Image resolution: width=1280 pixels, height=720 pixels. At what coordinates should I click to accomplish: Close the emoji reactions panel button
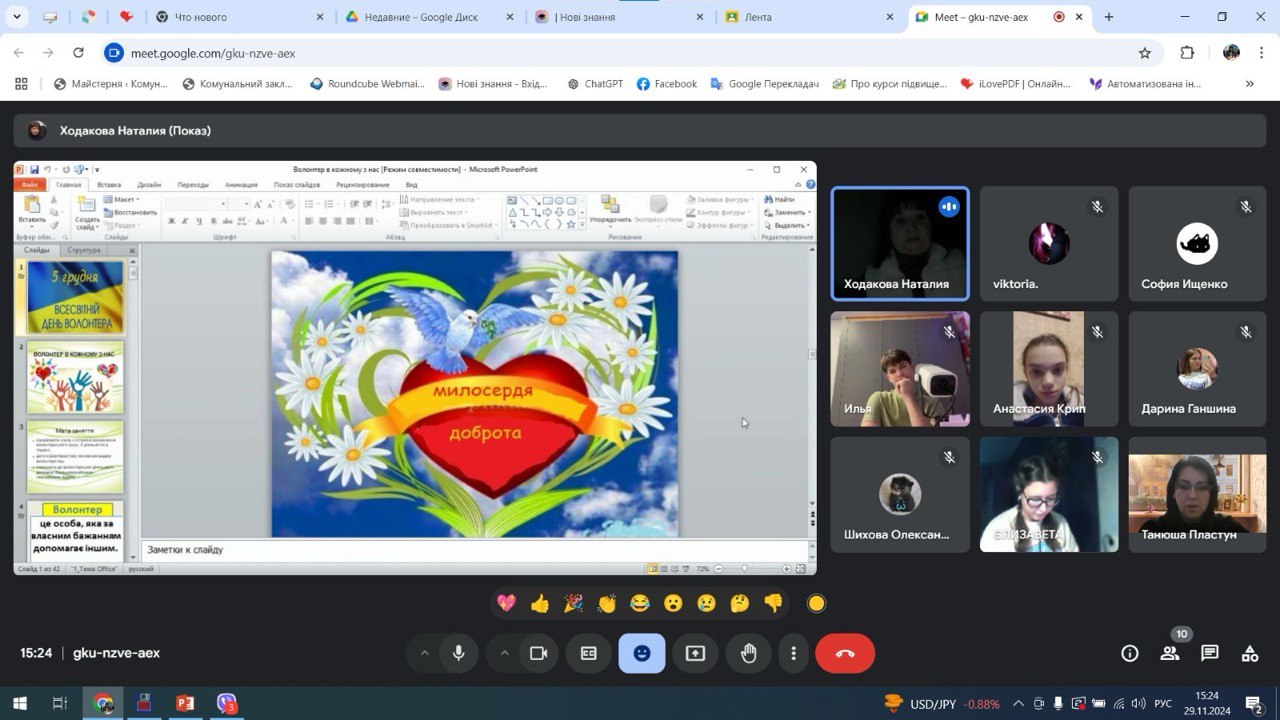coord(641,653)
